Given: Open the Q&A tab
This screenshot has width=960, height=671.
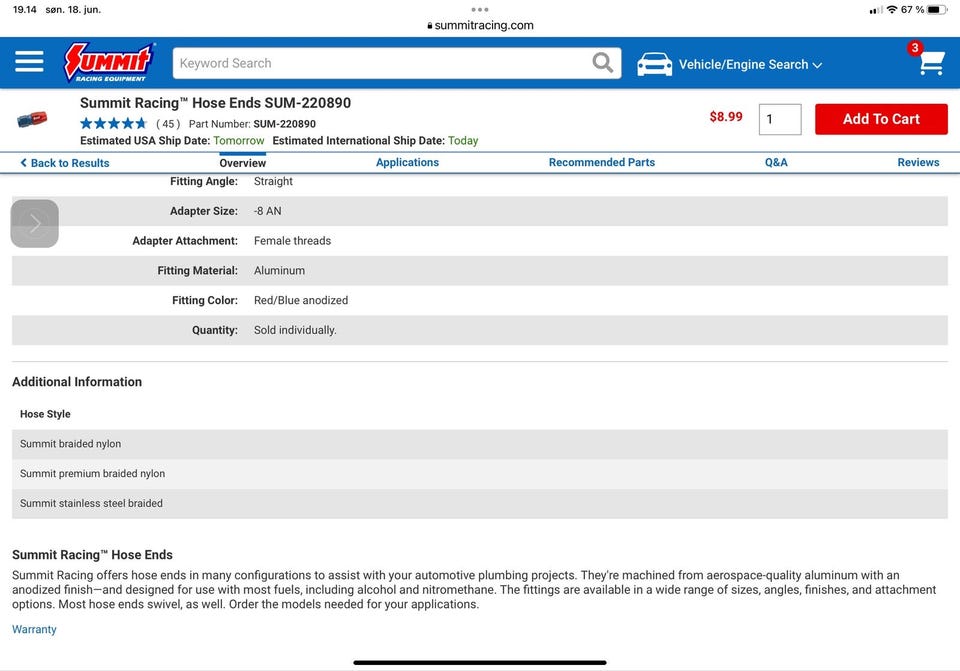Looking at the screenshot, I should 776,162.
